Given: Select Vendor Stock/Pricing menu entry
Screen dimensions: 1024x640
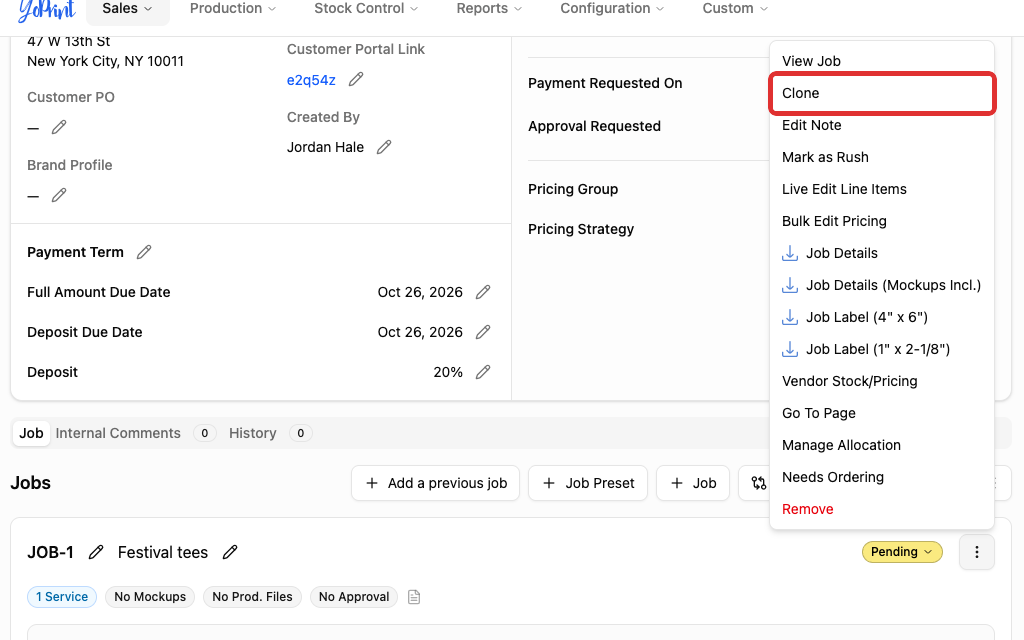Looking at the screenshot, I should coord(882,381).
